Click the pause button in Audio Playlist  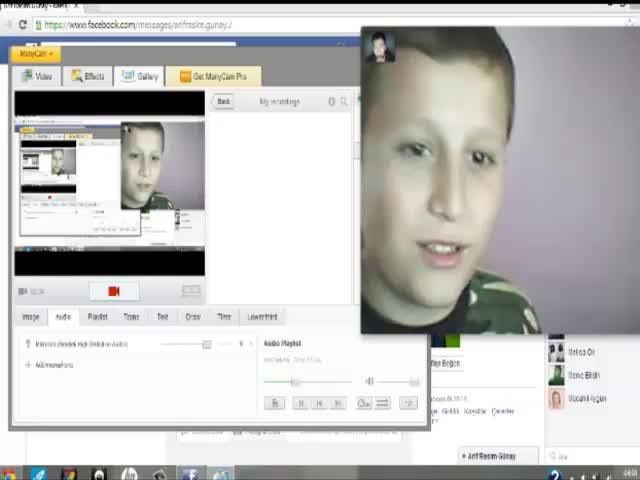point(301,403)
